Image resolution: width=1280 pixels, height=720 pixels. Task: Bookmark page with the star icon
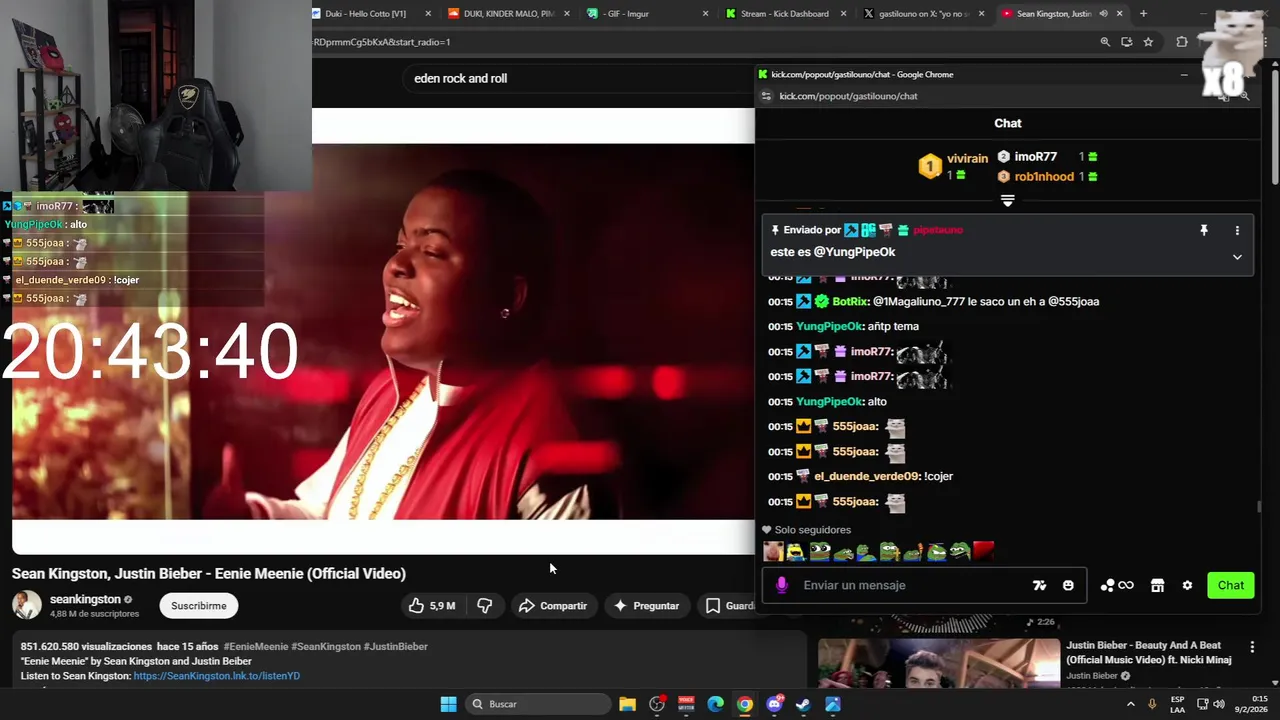coord(1148,42)
